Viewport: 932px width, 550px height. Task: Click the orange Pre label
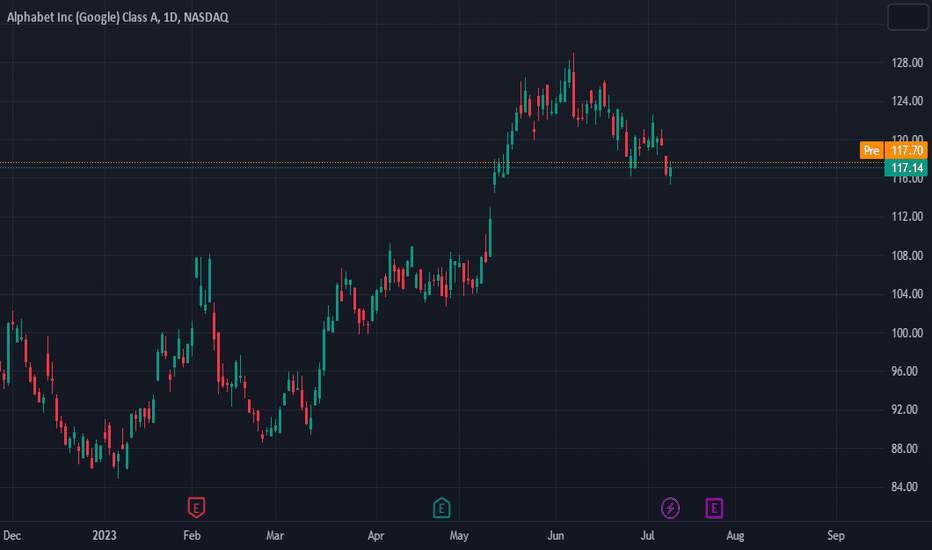click(871, 150)
